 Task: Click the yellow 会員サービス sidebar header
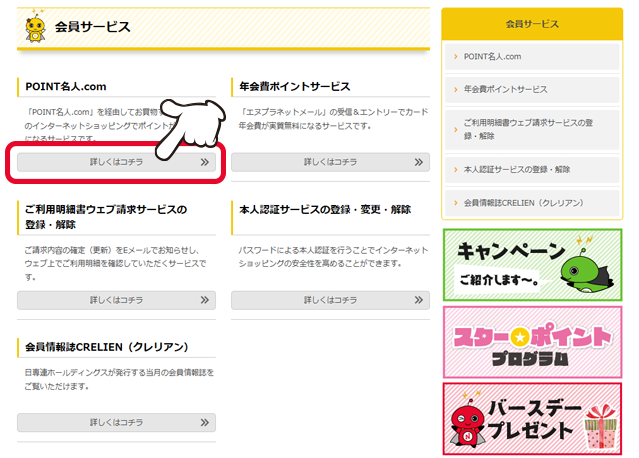pyautogui.click(x=532, y=24)
